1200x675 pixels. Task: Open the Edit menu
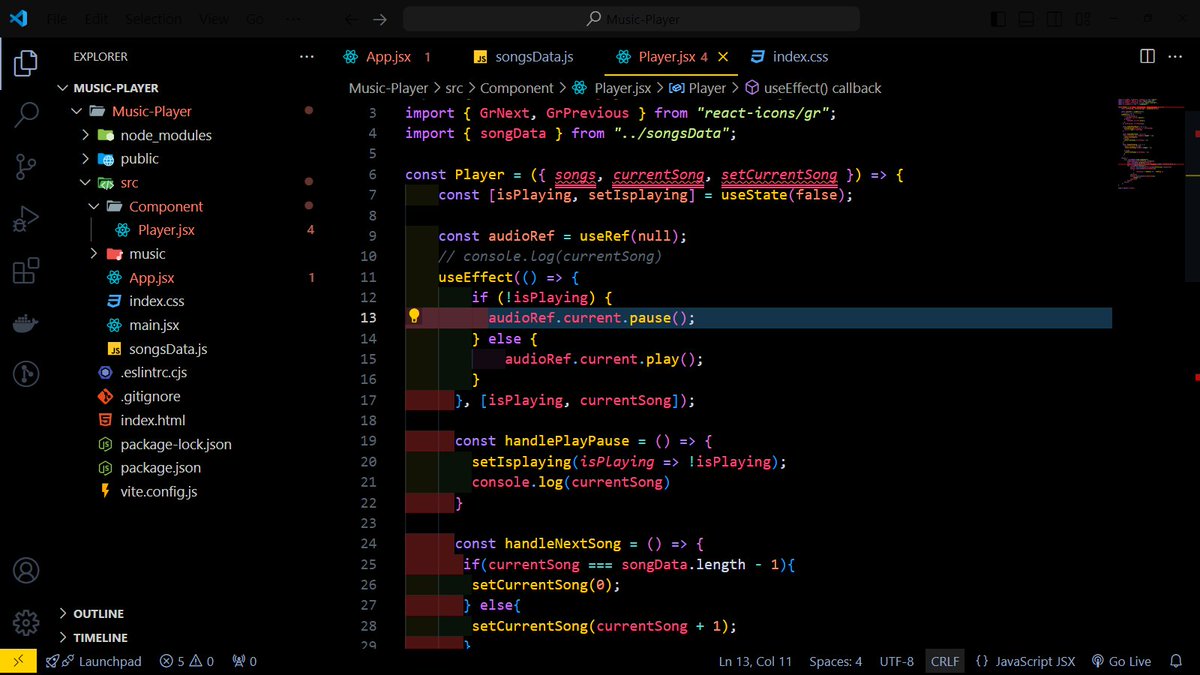96,19
